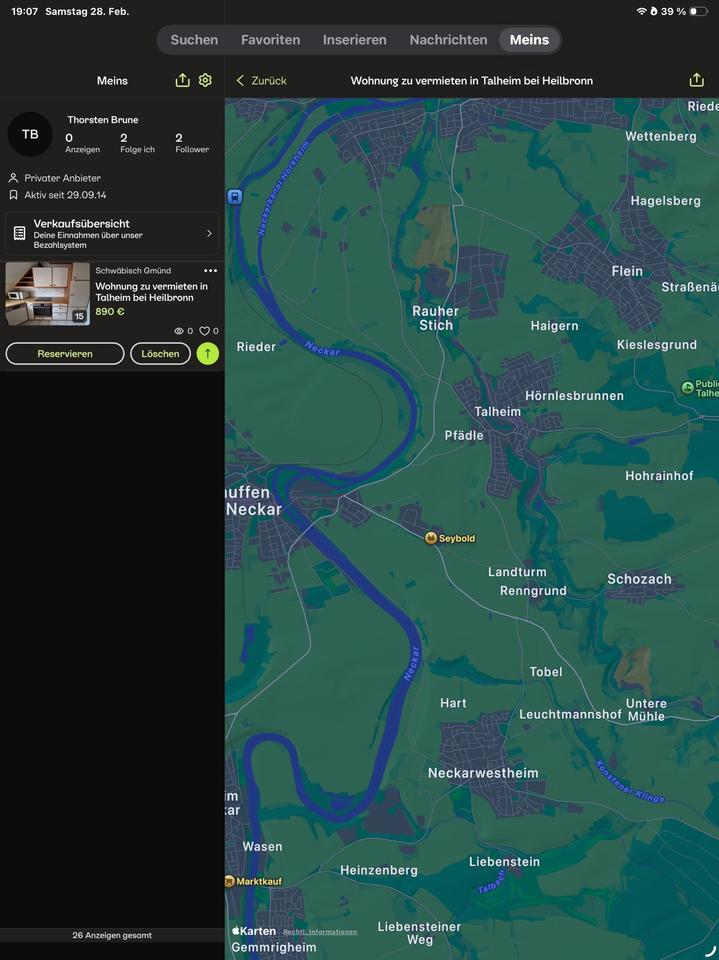Open settings gear in Meins header

pos(205,80)
